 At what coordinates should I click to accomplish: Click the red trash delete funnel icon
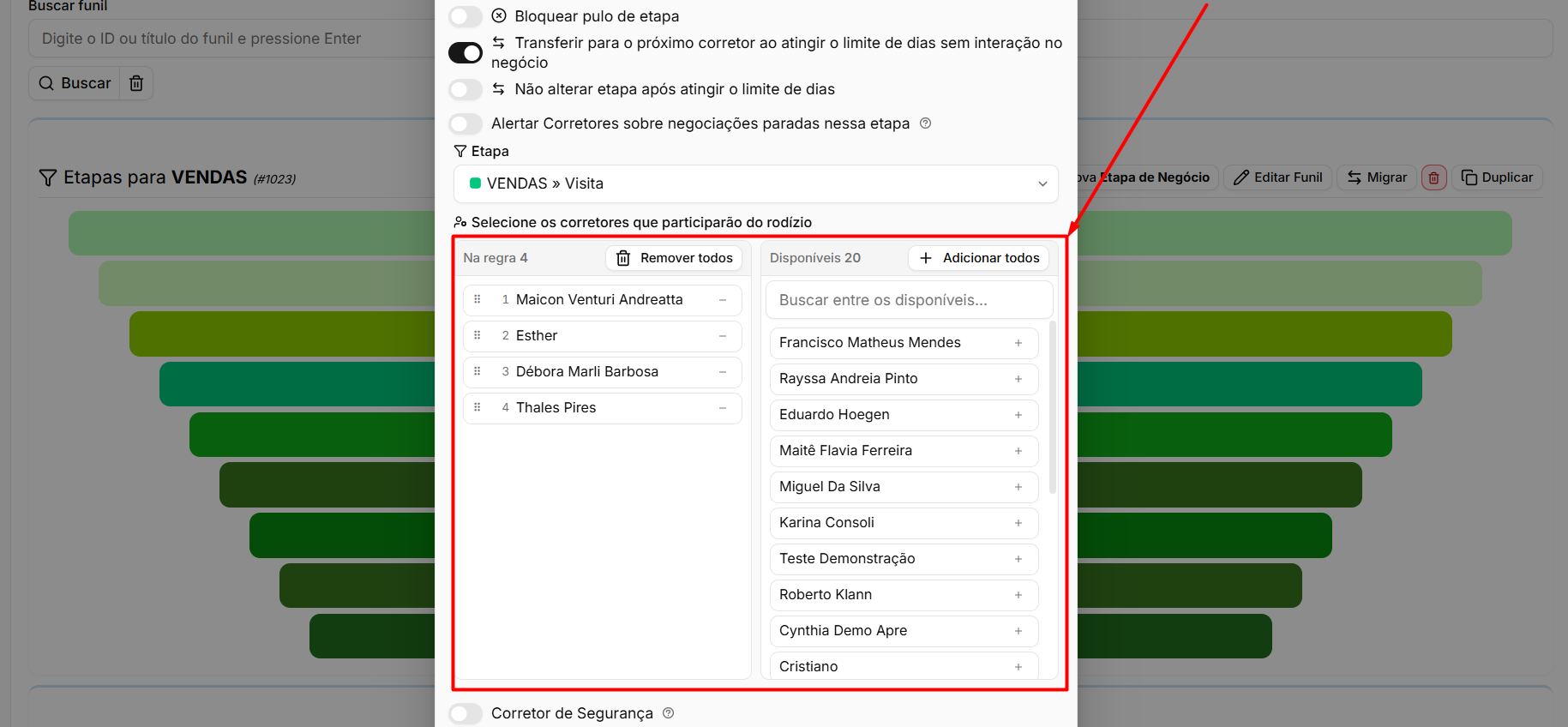[x=1433, y=177]
